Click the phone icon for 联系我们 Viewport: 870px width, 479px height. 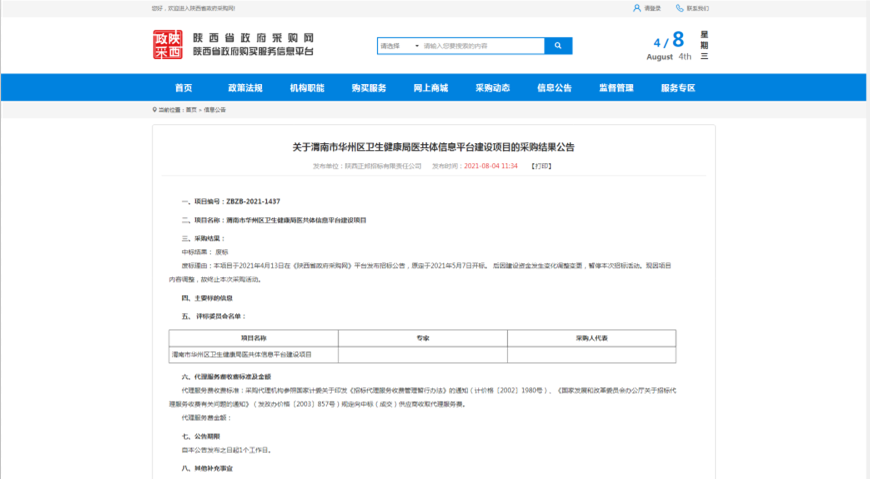[680, 8]
